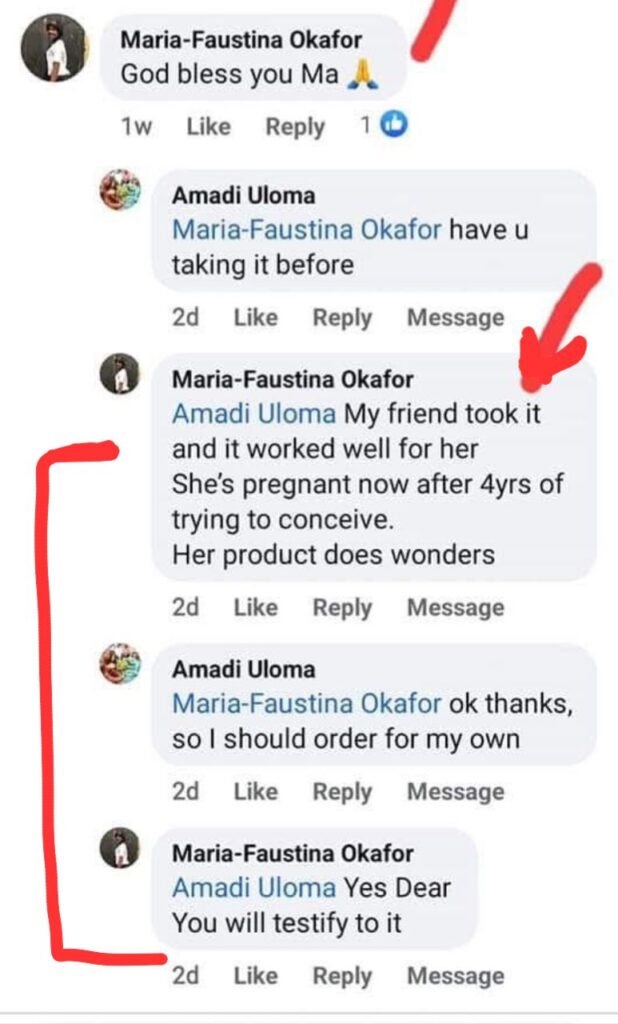Like the "so I should order for my own" comment
Image resolution: width=618 pixels, height=1024 pixels.
coord(255,792)
